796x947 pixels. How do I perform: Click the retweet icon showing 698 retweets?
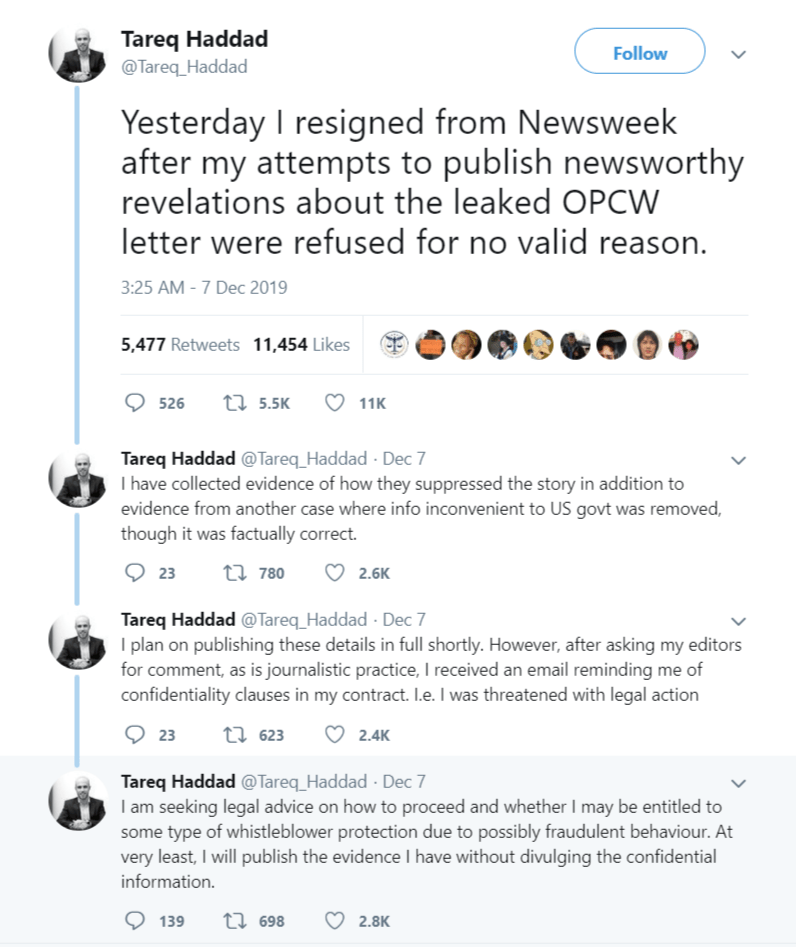pyautogui.click(x=235, y=921)
